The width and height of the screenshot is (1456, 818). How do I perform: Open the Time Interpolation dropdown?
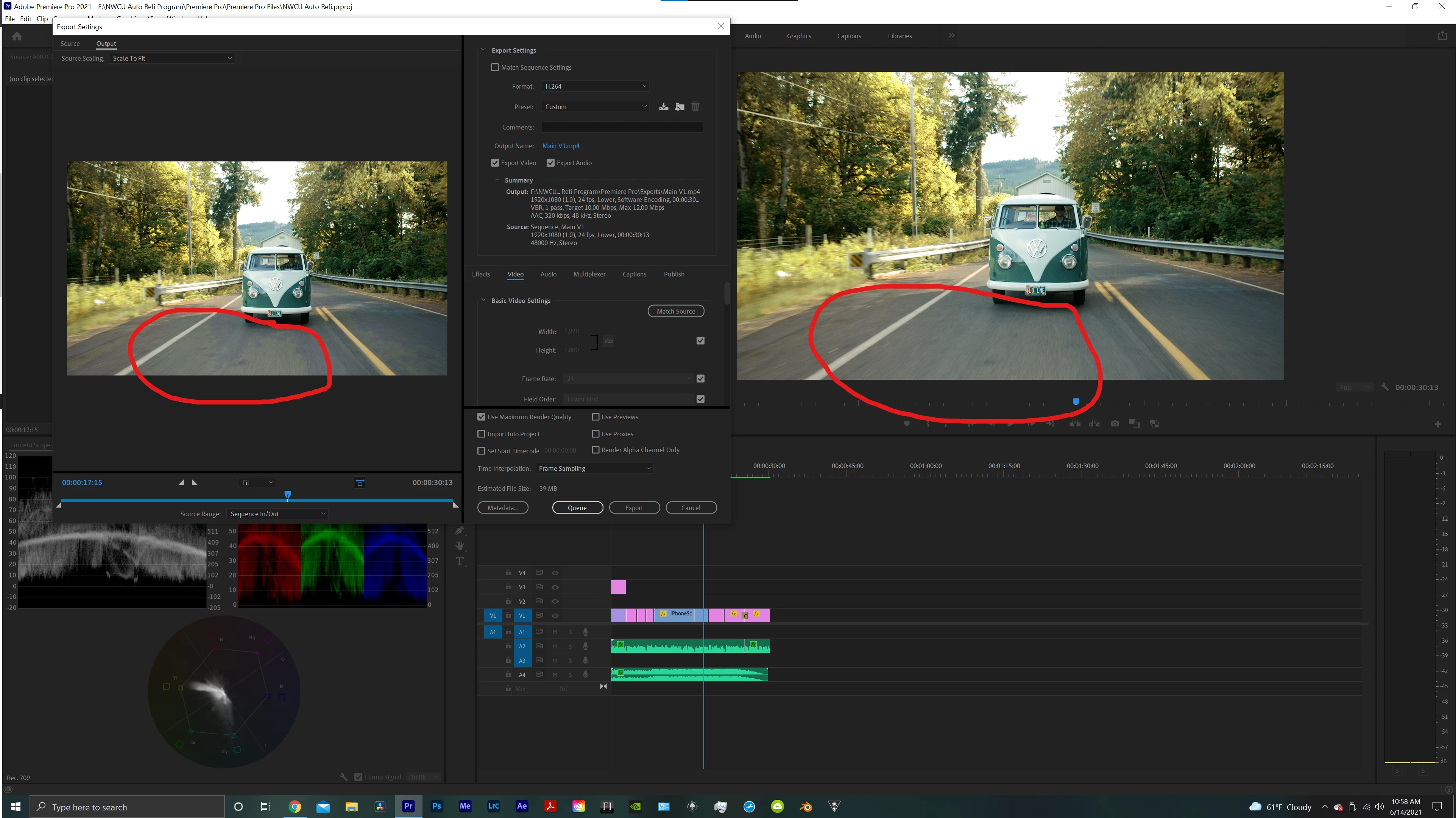pyautogui.click(x=594, y=468)
